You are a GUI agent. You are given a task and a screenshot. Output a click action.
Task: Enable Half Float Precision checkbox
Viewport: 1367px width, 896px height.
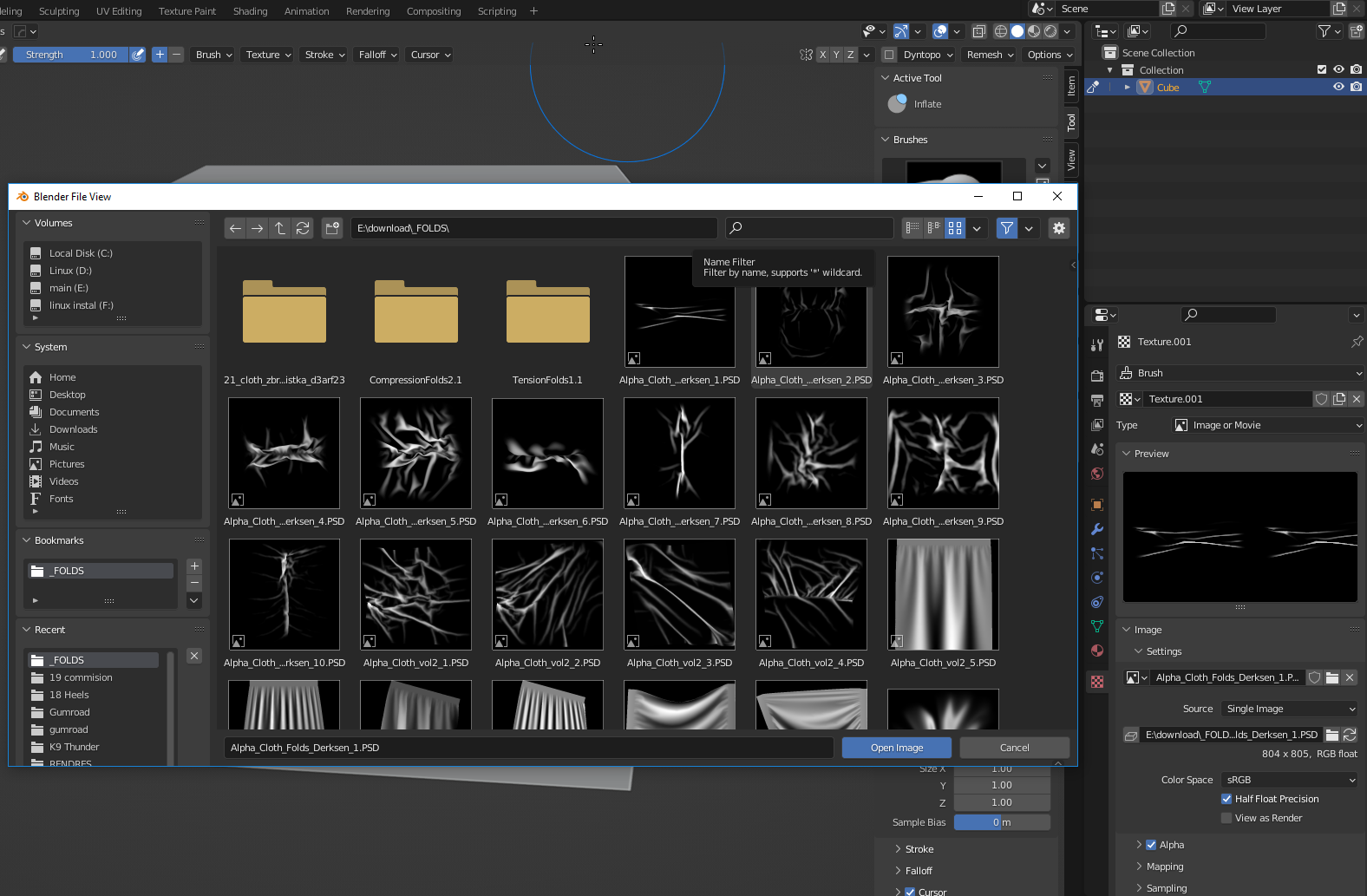1226,799
